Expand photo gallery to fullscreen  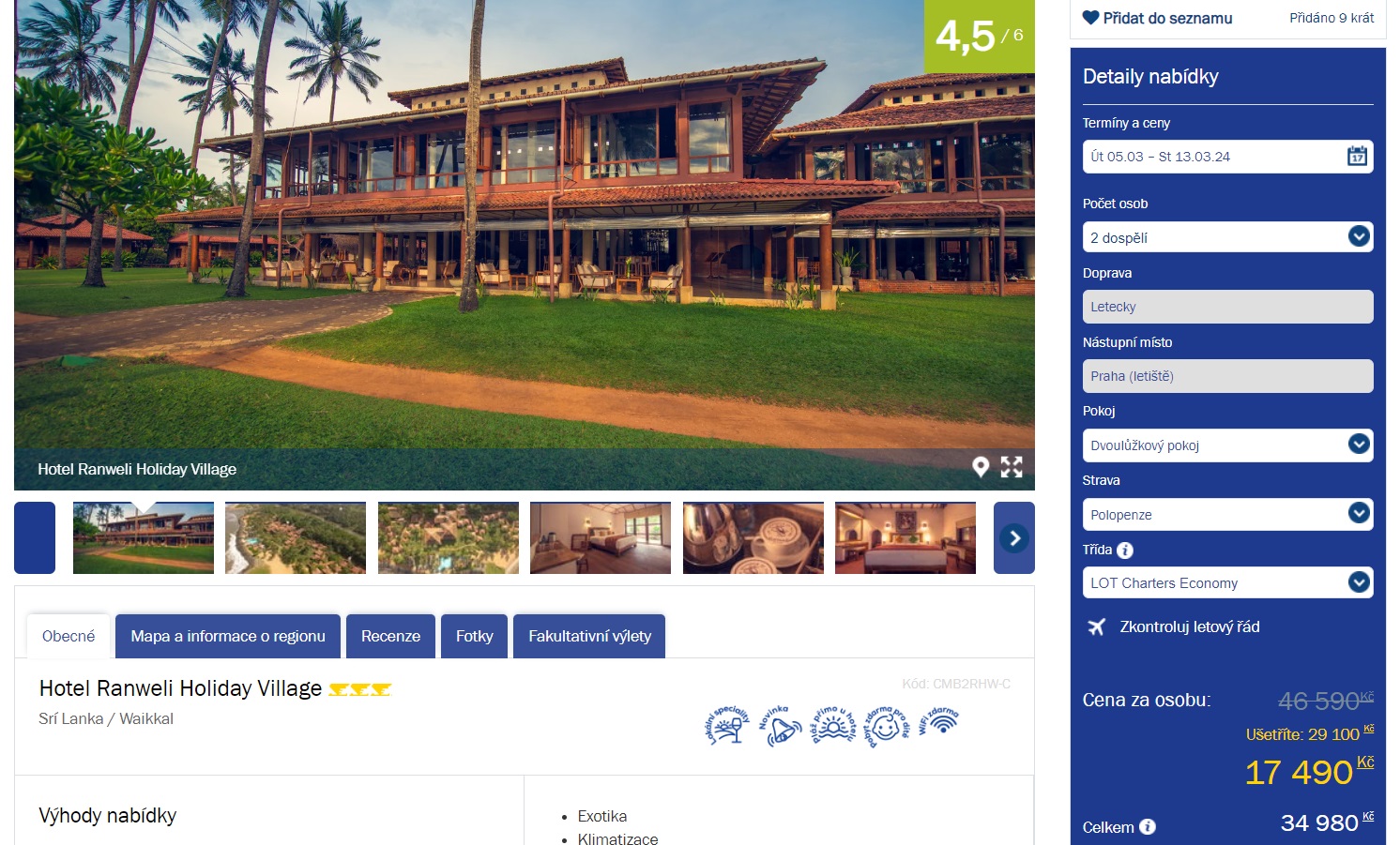pos(1012,467)
